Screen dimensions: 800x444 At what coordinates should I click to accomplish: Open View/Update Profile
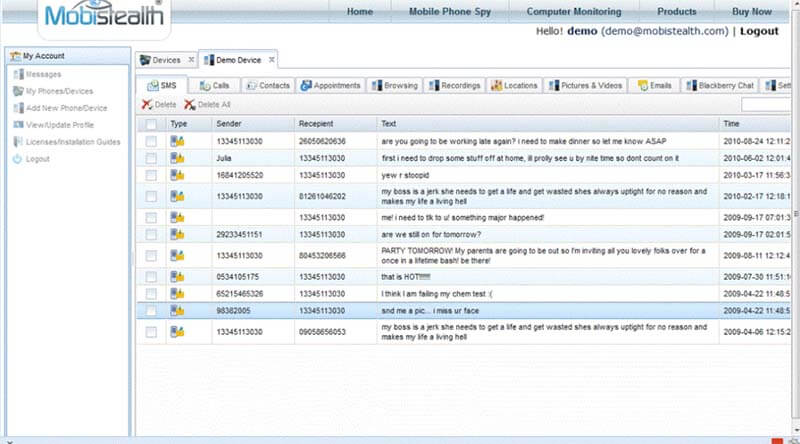pyautogui.click(x=60, y=125)
